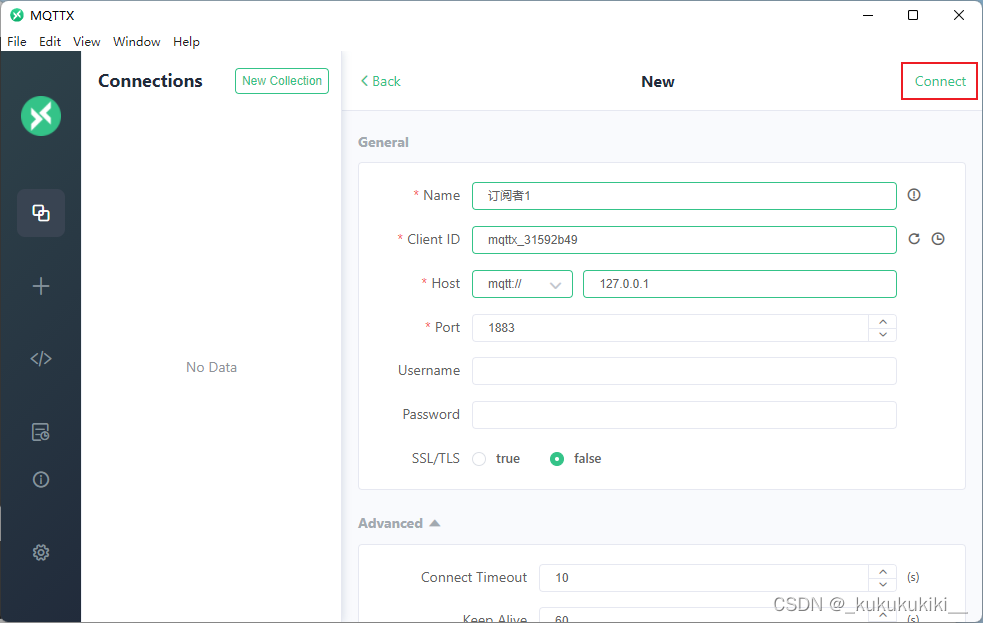Regenerate the Client ID with refresh icon
Screen dimensions: 983x623
(x=914, y=239)
